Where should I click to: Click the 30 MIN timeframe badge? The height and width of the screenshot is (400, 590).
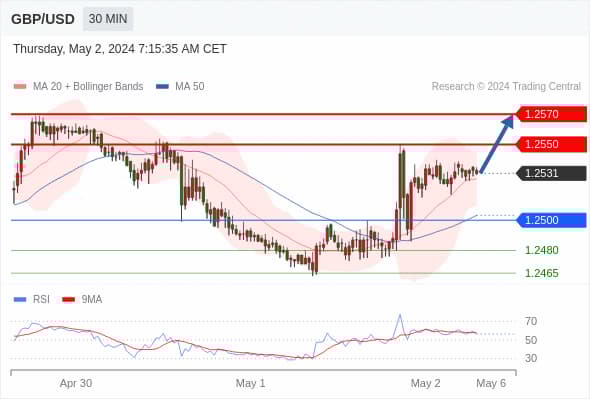pyautogui.click(x=108, y=19)
